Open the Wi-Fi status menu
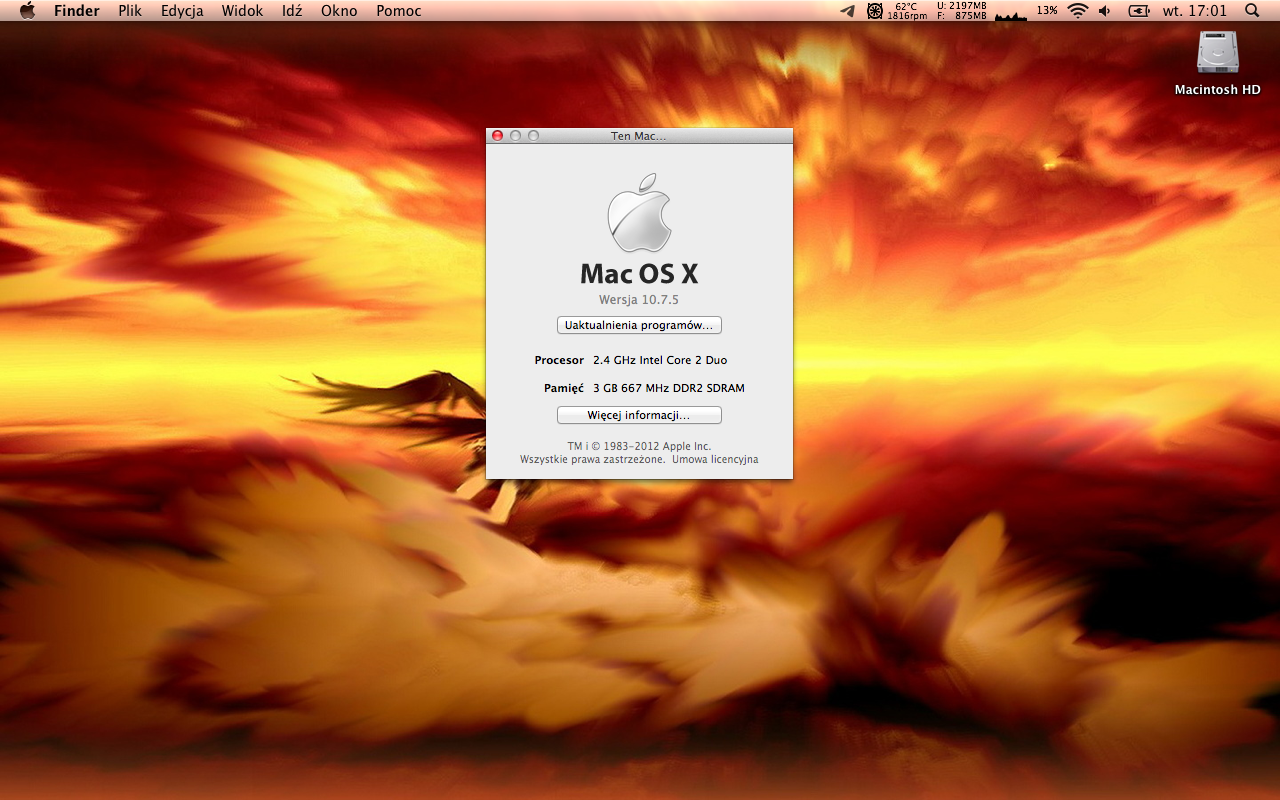 click(x=1077, y=11)
